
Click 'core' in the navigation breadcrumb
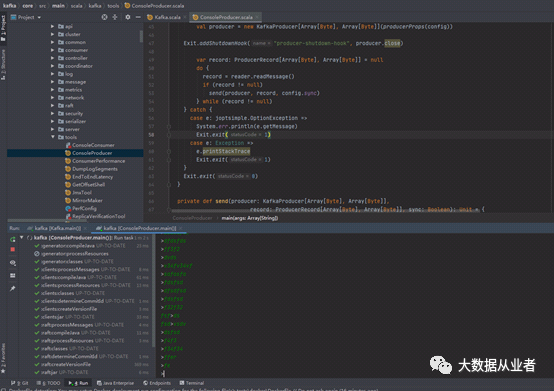click(x=28, y=6)
